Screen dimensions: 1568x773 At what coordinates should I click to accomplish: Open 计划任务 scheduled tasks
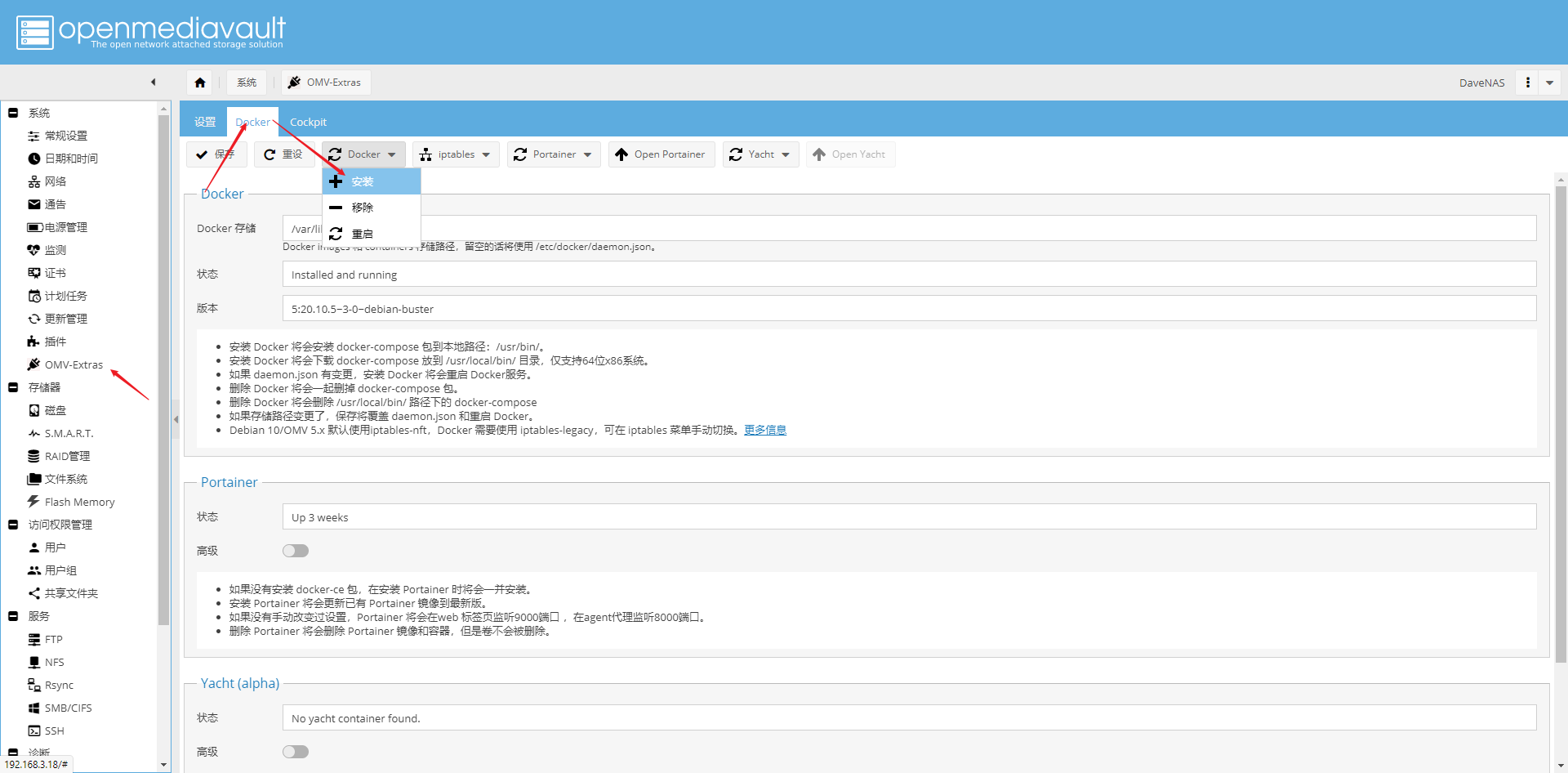coord(57,296)
